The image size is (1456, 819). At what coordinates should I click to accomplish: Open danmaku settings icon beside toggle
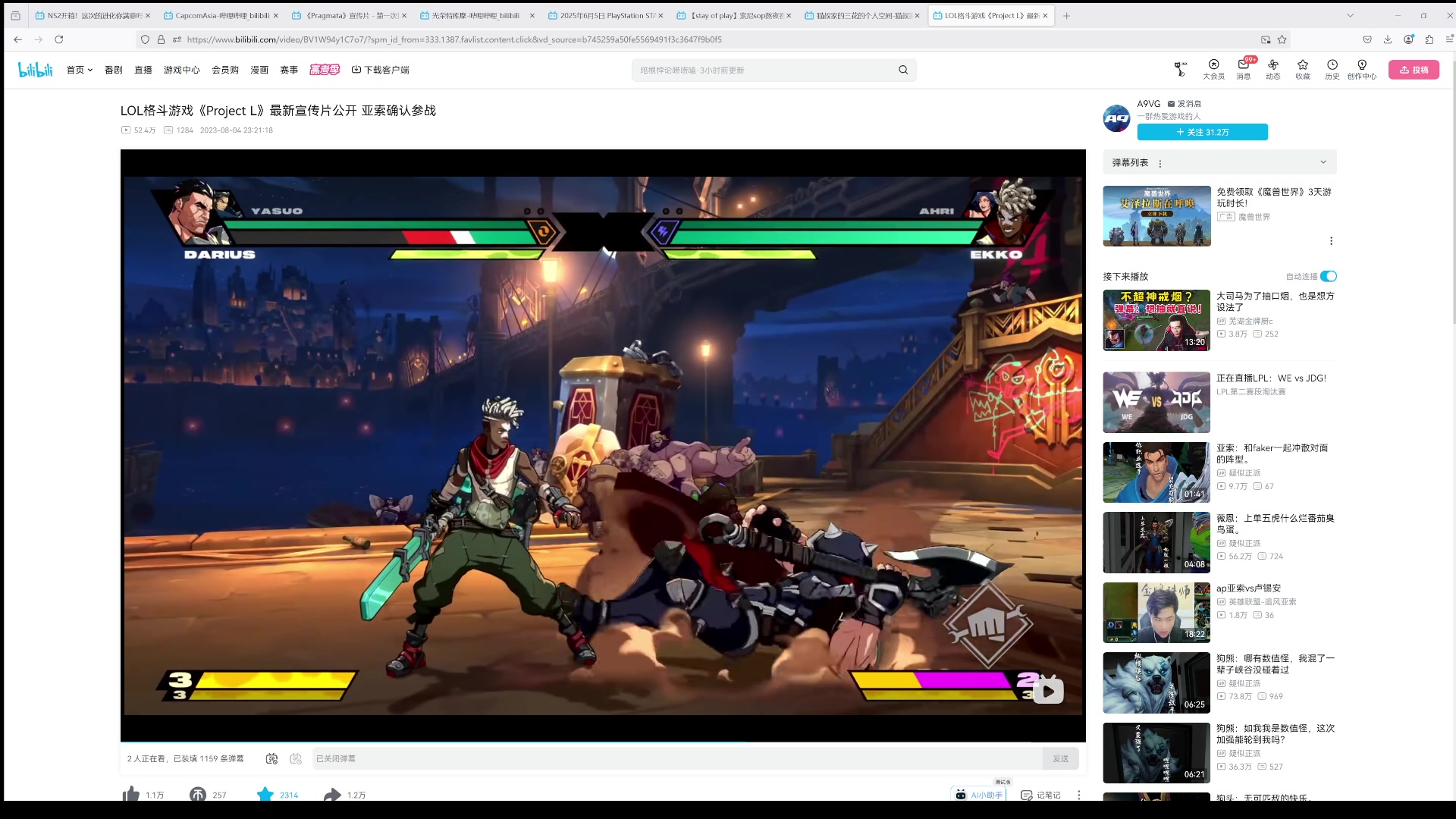[x=296, y=758]
